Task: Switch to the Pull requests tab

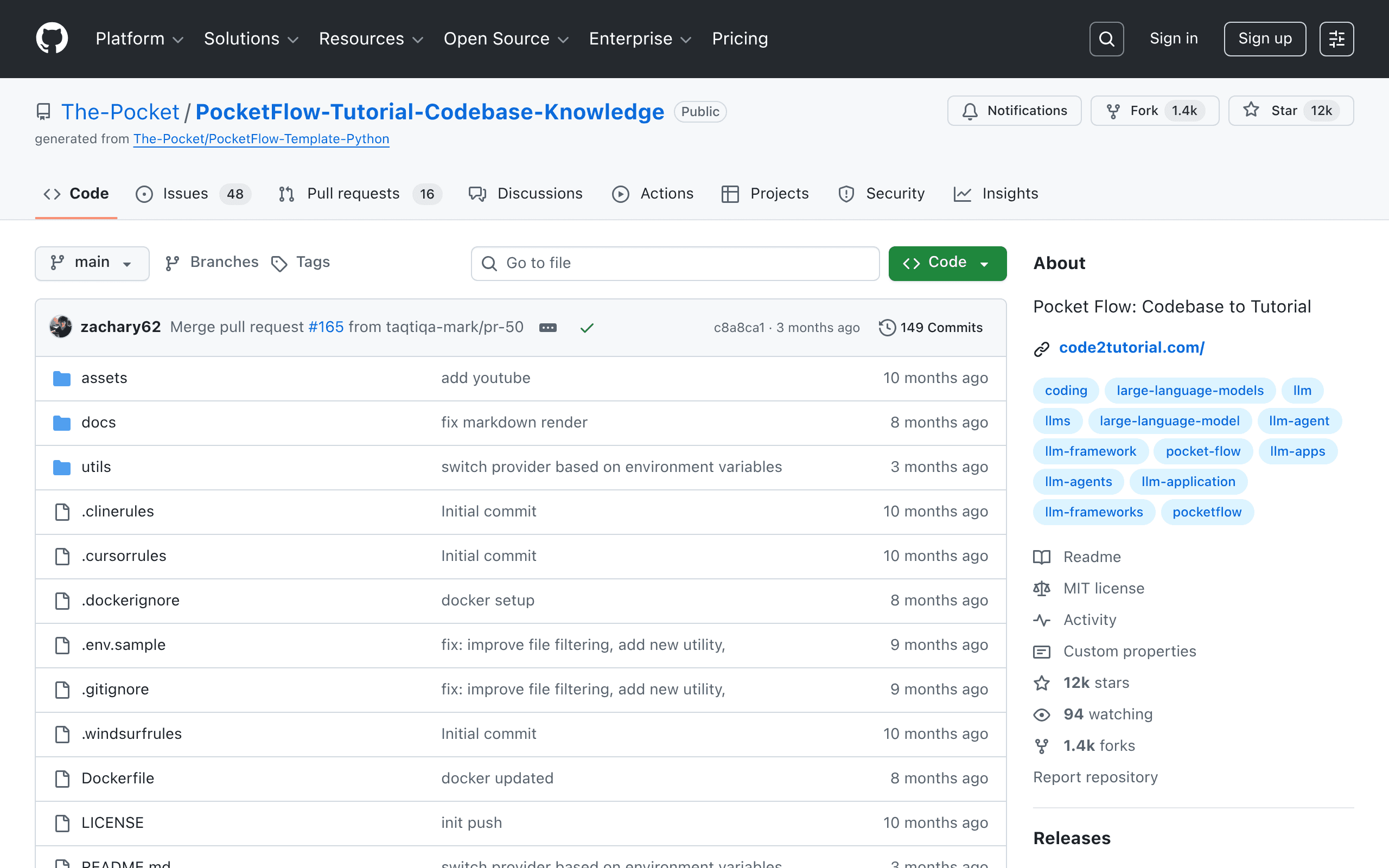Action: coord(360,194)
